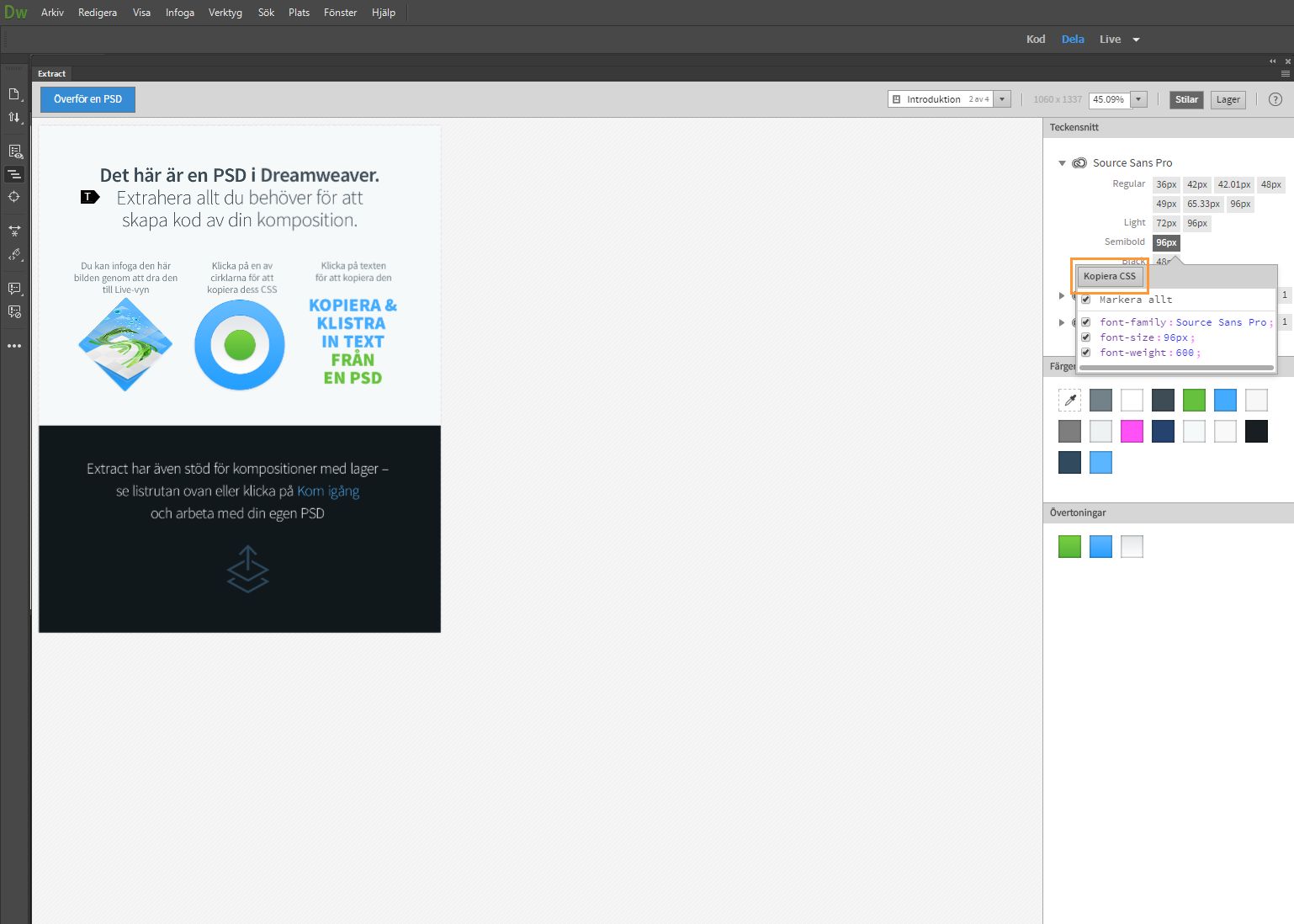Click the Kom igång link in the preview
Viewport: 1294px width, 924px height.
tap(328, 491)
